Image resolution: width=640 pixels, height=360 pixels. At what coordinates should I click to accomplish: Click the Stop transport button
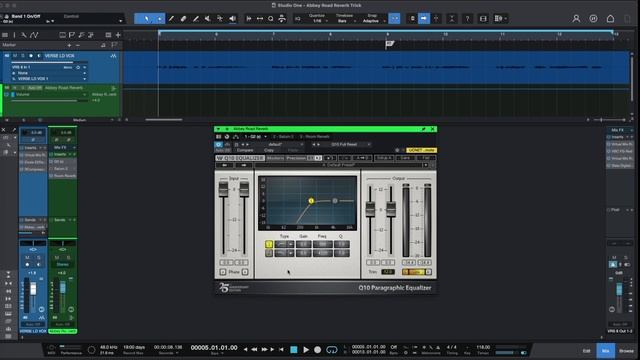tap(293, 350)
